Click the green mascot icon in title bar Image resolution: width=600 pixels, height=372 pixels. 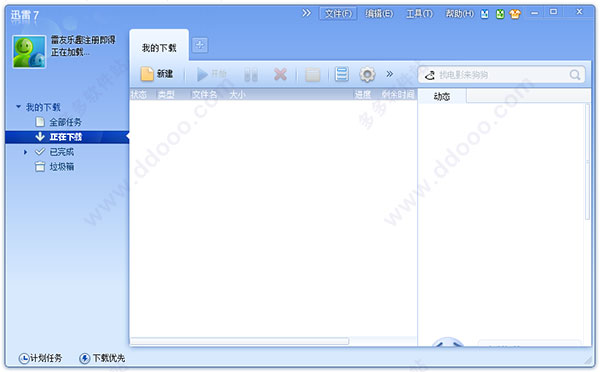pos(500,15)
